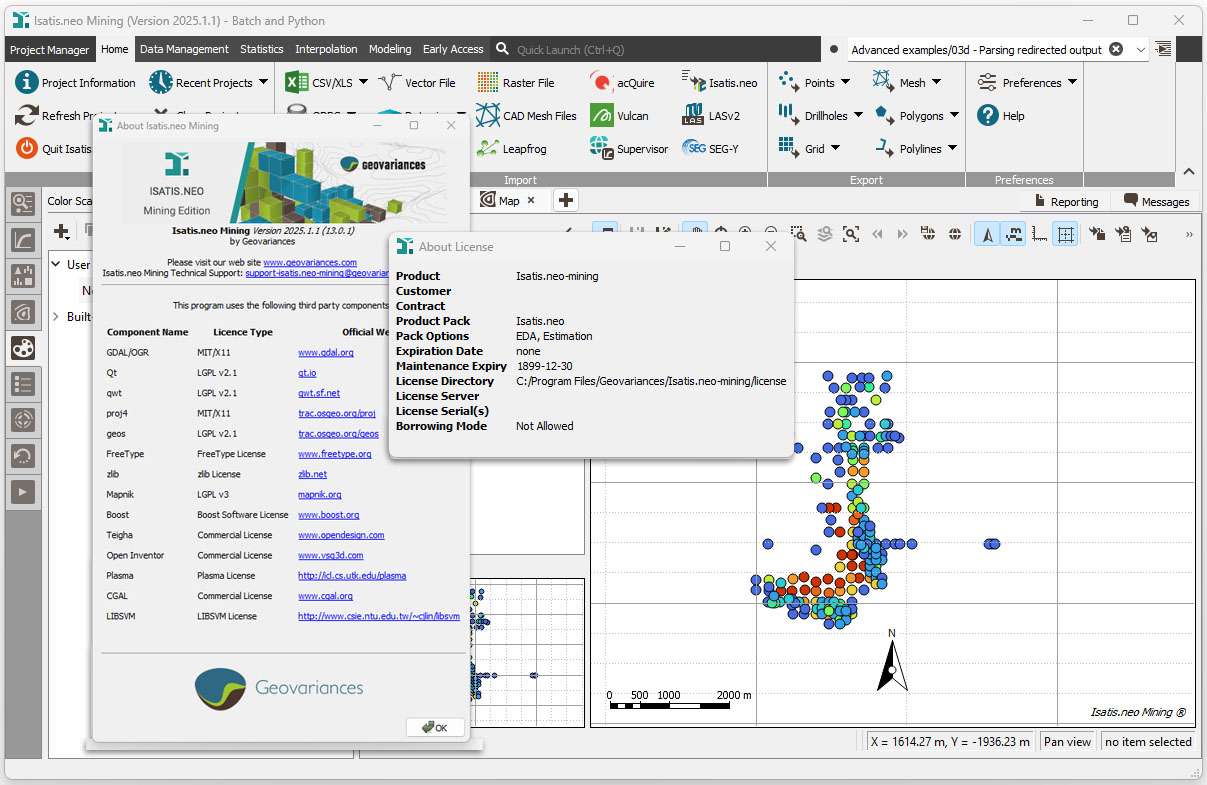Open the Interpolation ribbon tab
This screenshot has height=785, width=1207.
(326, 49)
